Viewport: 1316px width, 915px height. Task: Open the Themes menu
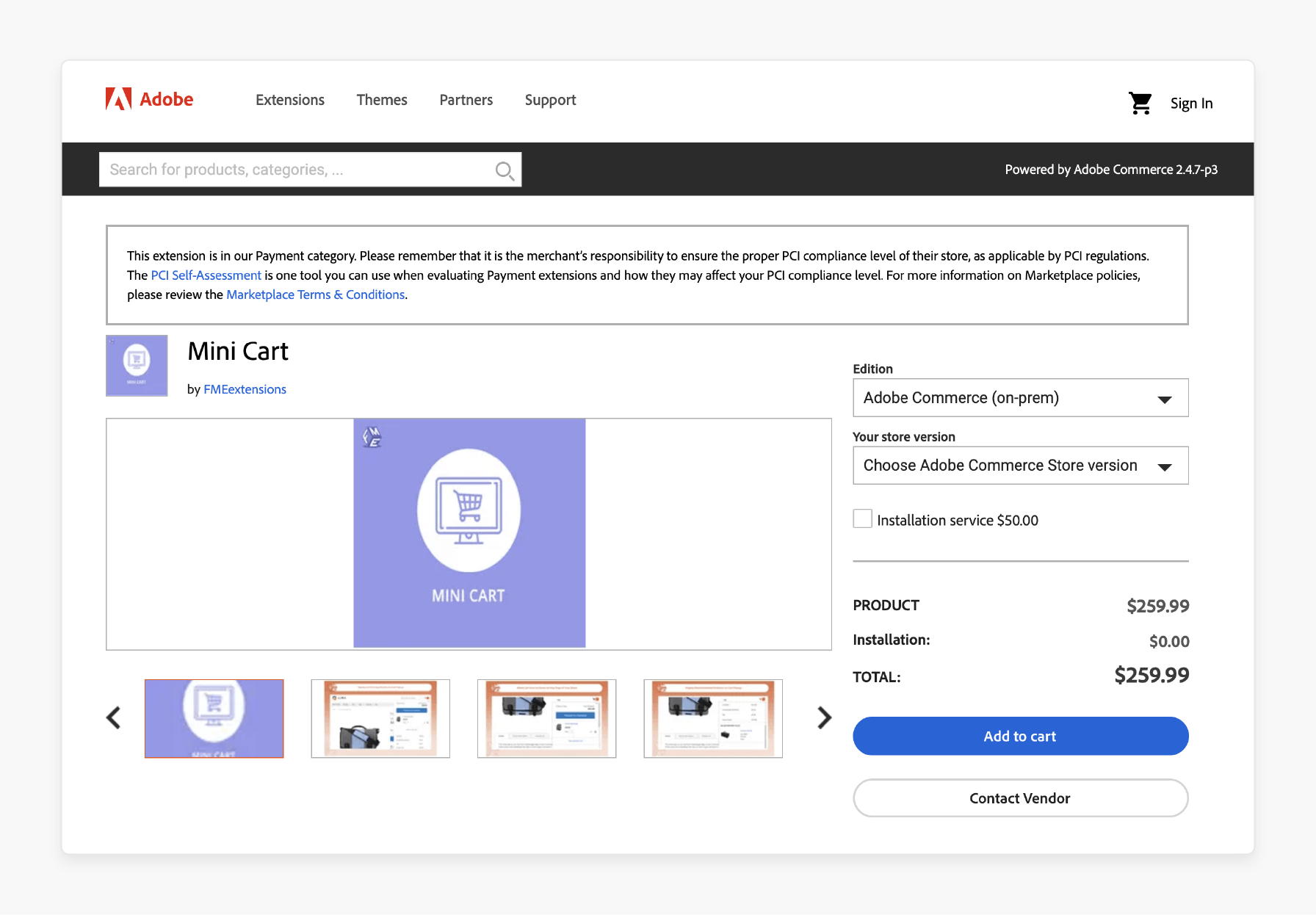(x=381, y=100)
